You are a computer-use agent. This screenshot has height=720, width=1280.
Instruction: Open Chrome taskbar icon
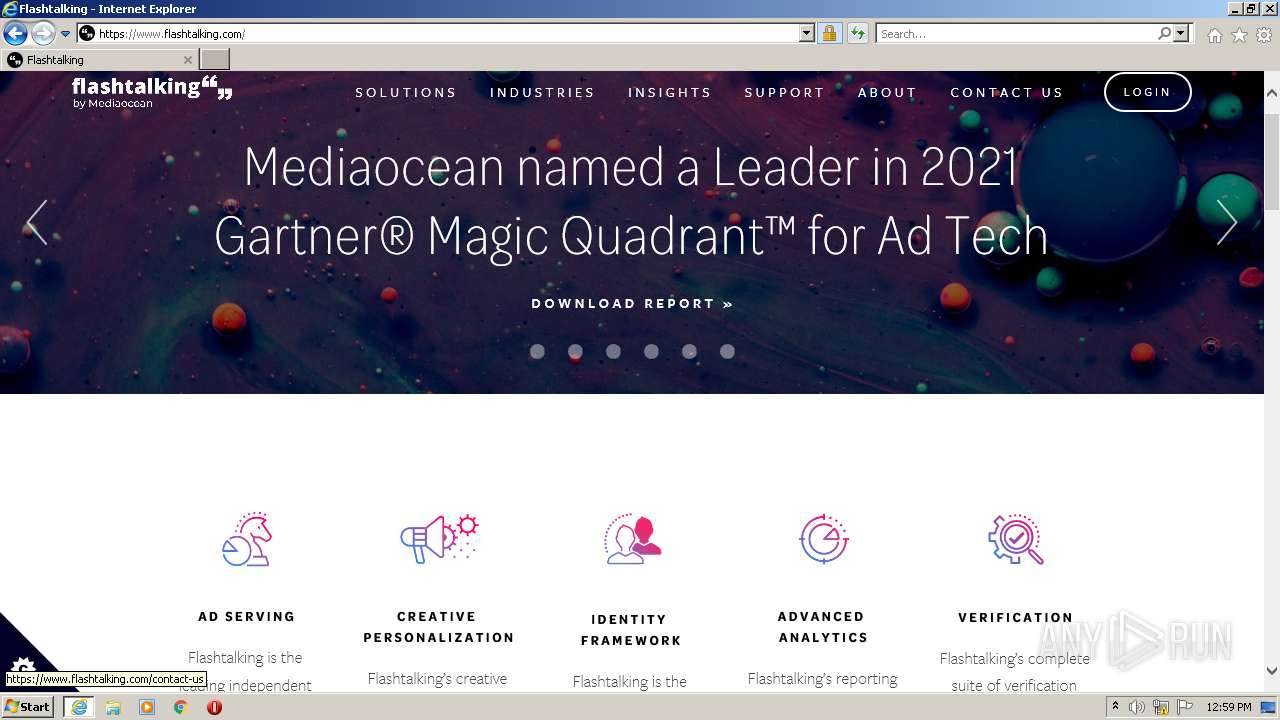pos(181,707)
